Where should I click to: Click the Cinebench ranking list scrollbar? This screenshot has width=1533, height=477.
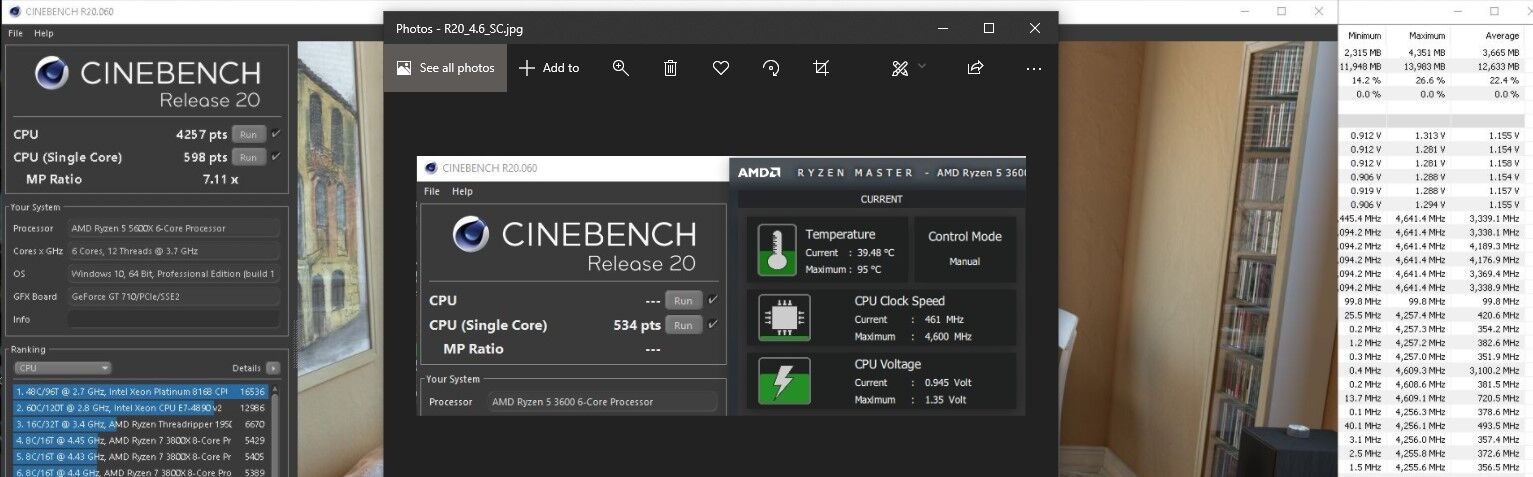tap(276, 431)
